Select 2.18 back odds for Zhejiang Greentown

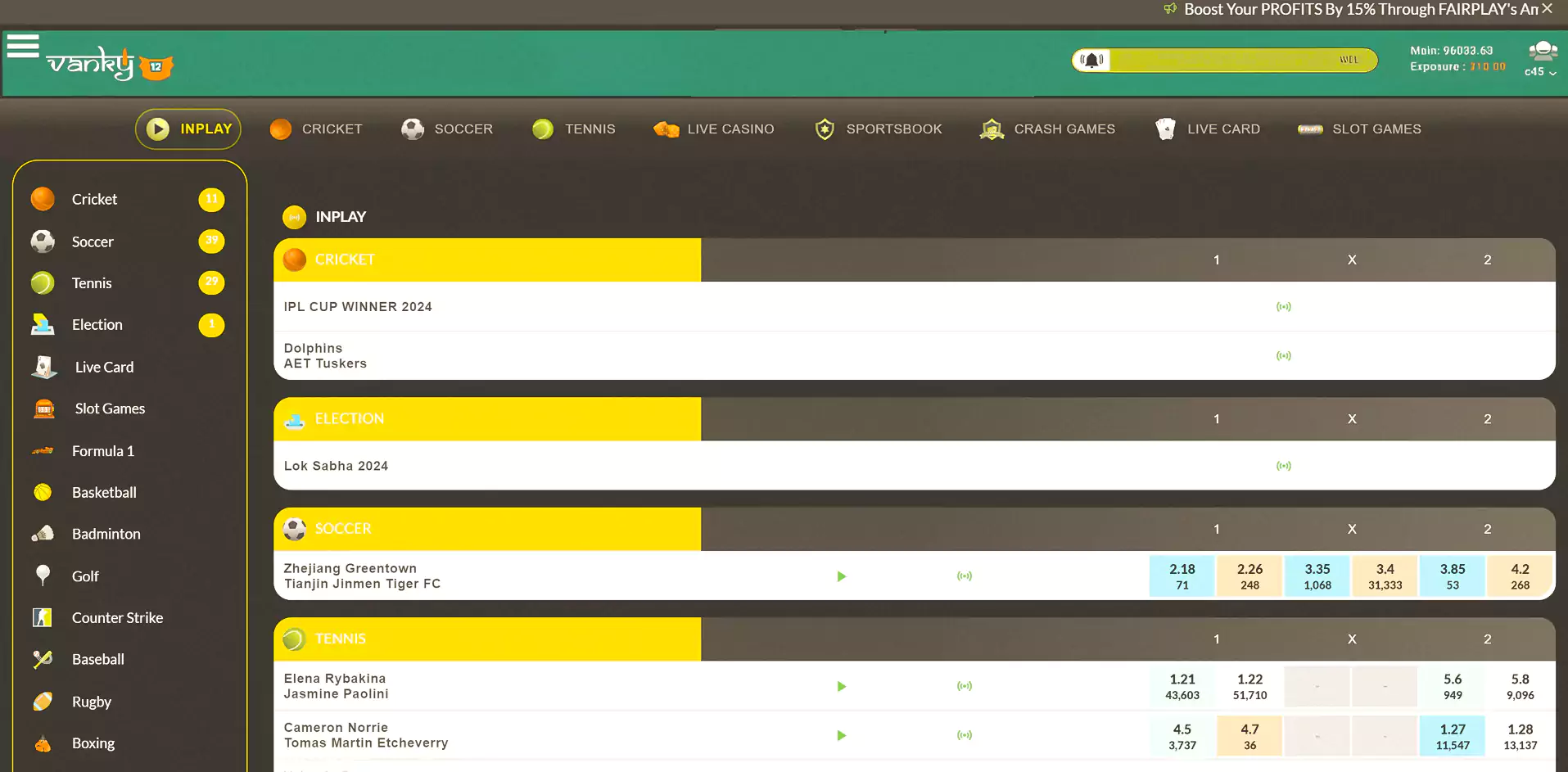[1182, 576]
